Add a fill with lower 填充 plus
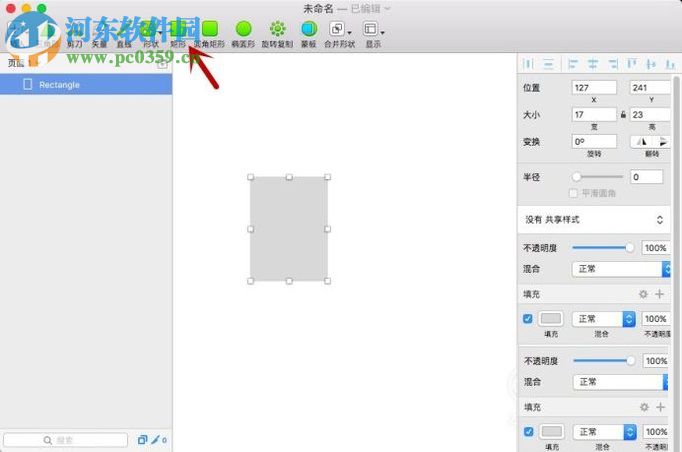 [660, 407]
